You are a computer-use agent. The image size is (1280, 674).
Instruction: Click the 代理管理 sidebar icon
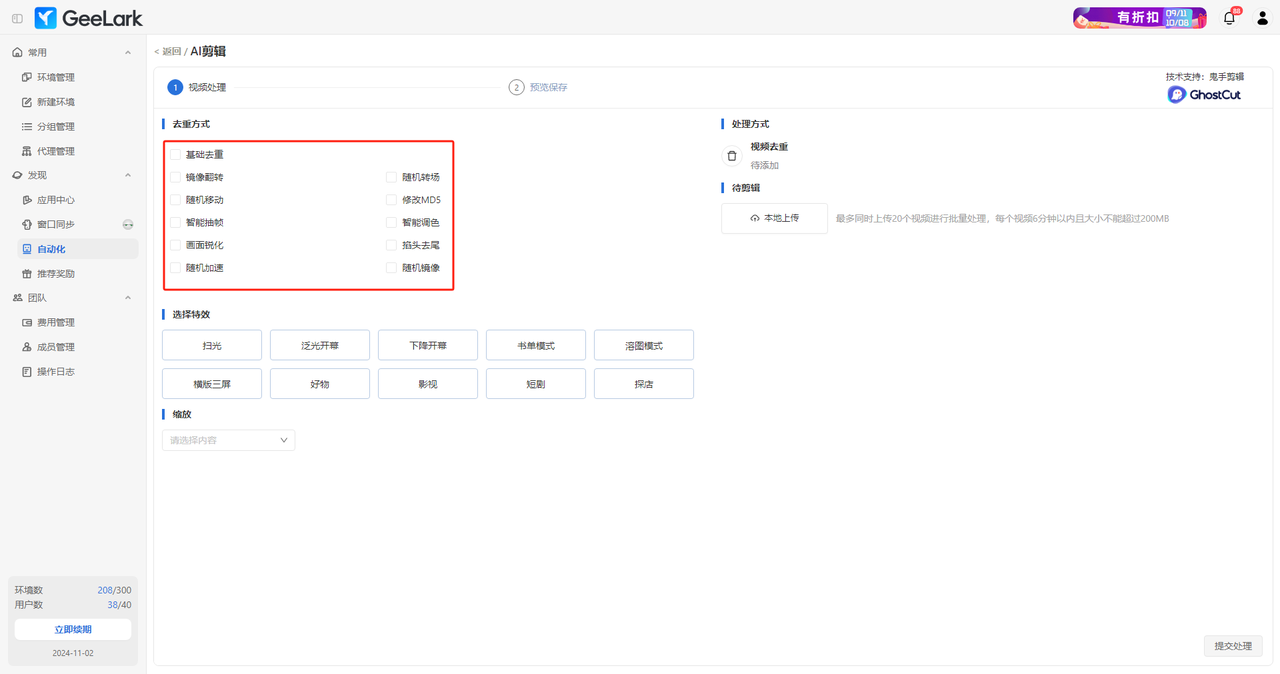click(x=27, y=151)
